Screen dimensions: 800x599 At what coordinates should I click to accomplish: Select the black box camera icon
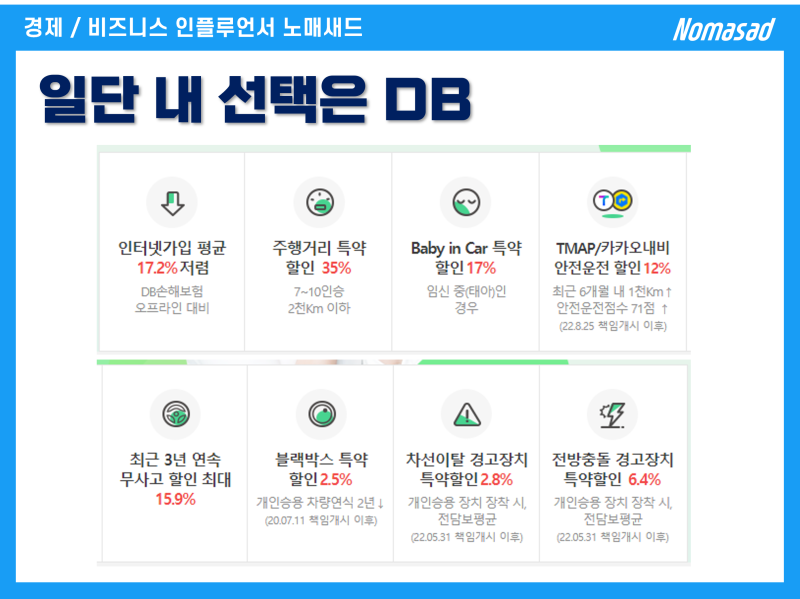(321, 414)
